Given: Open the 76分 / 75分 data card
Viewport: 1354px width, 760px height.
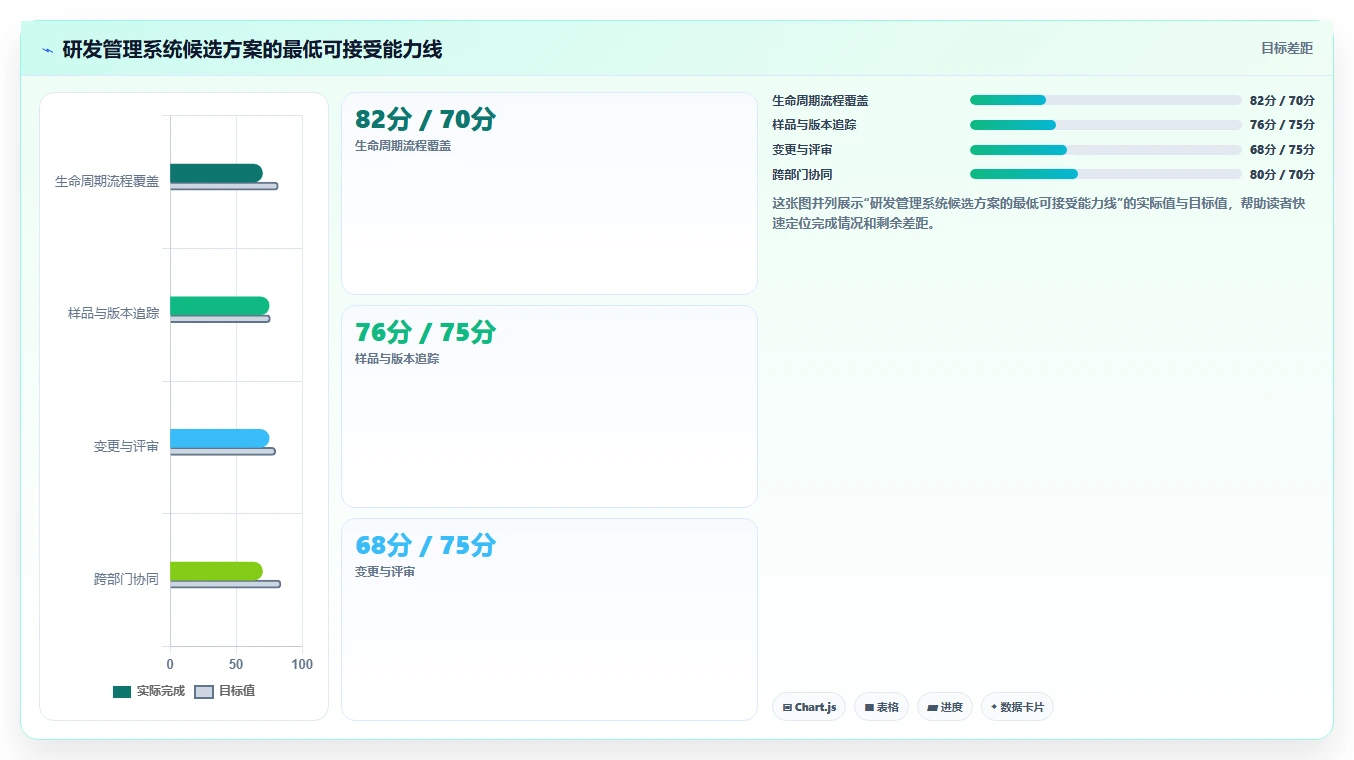Looking at the screenshot, I should [x=549, y=406].
